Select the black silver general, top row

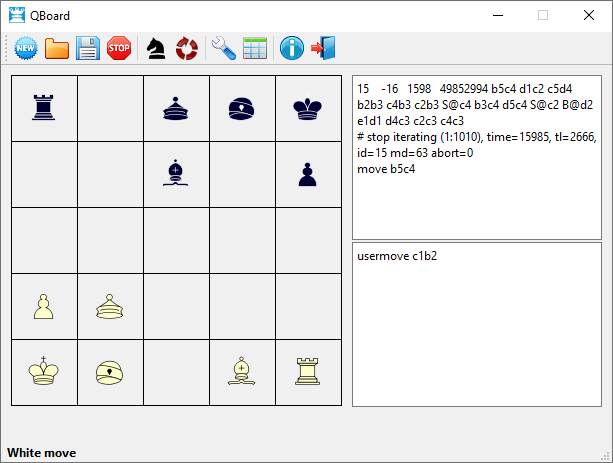176,108
